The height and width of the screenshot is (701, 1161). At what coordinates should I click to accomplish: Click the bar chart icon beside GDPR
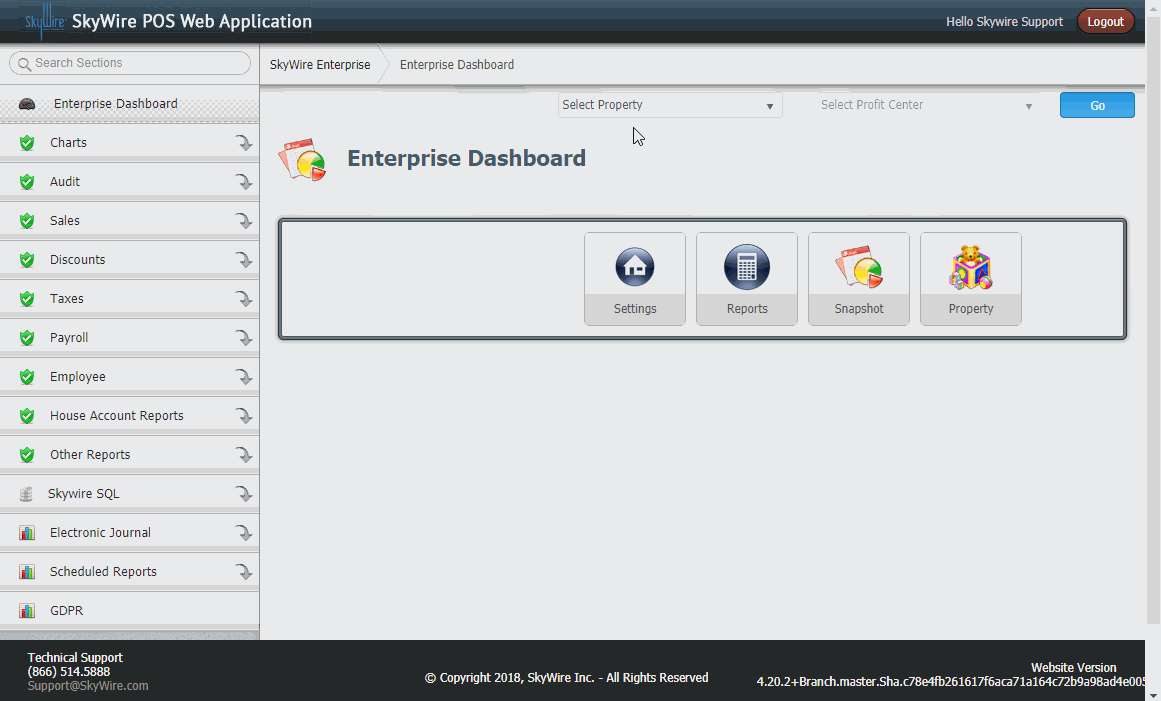point(27,611)
